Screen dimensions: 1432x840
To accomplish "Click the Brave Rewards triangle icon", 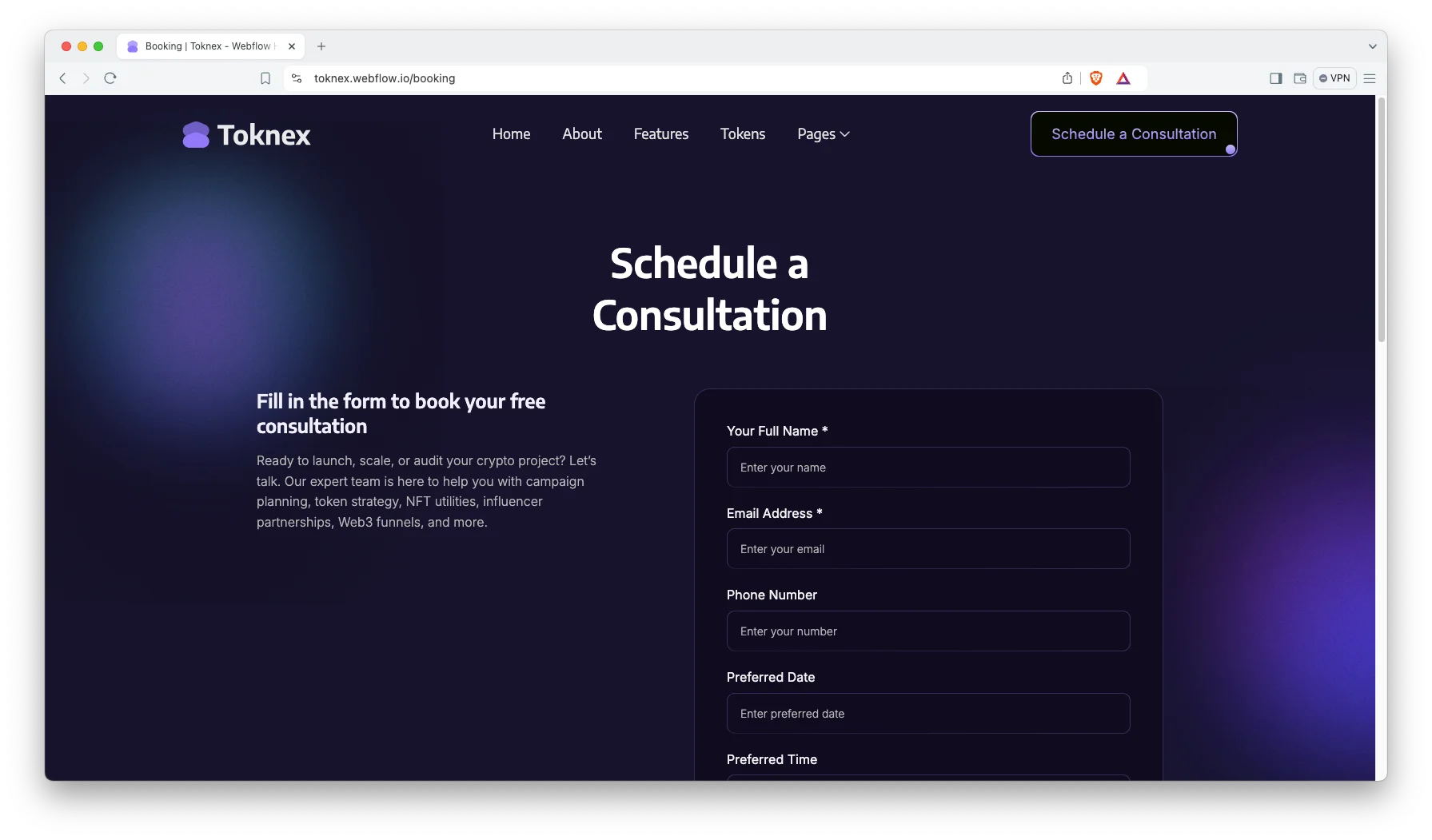I will click(x=1123, y=78).
